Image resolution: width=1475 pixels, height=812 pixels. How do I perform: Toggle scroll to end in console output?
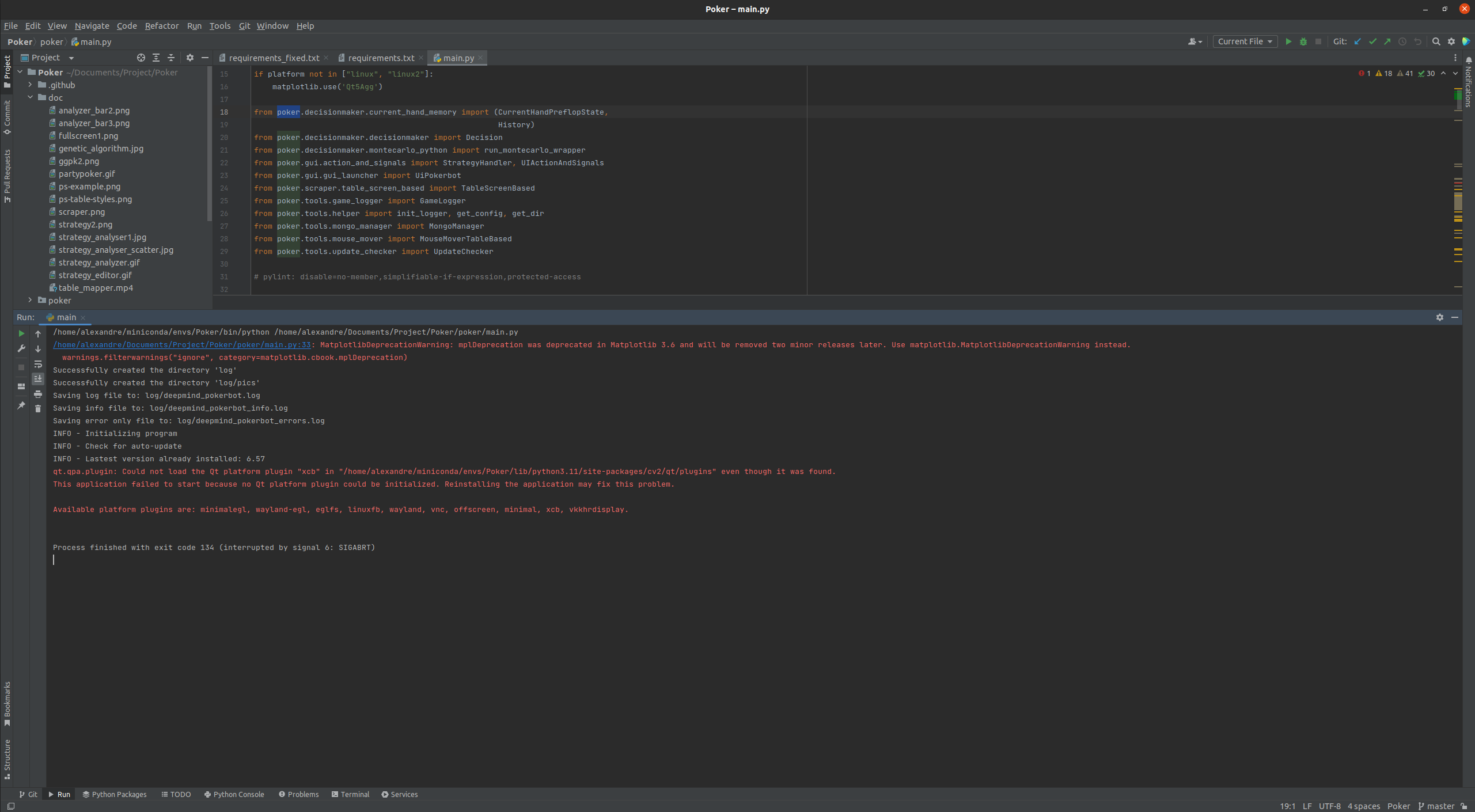click(38, 380)
